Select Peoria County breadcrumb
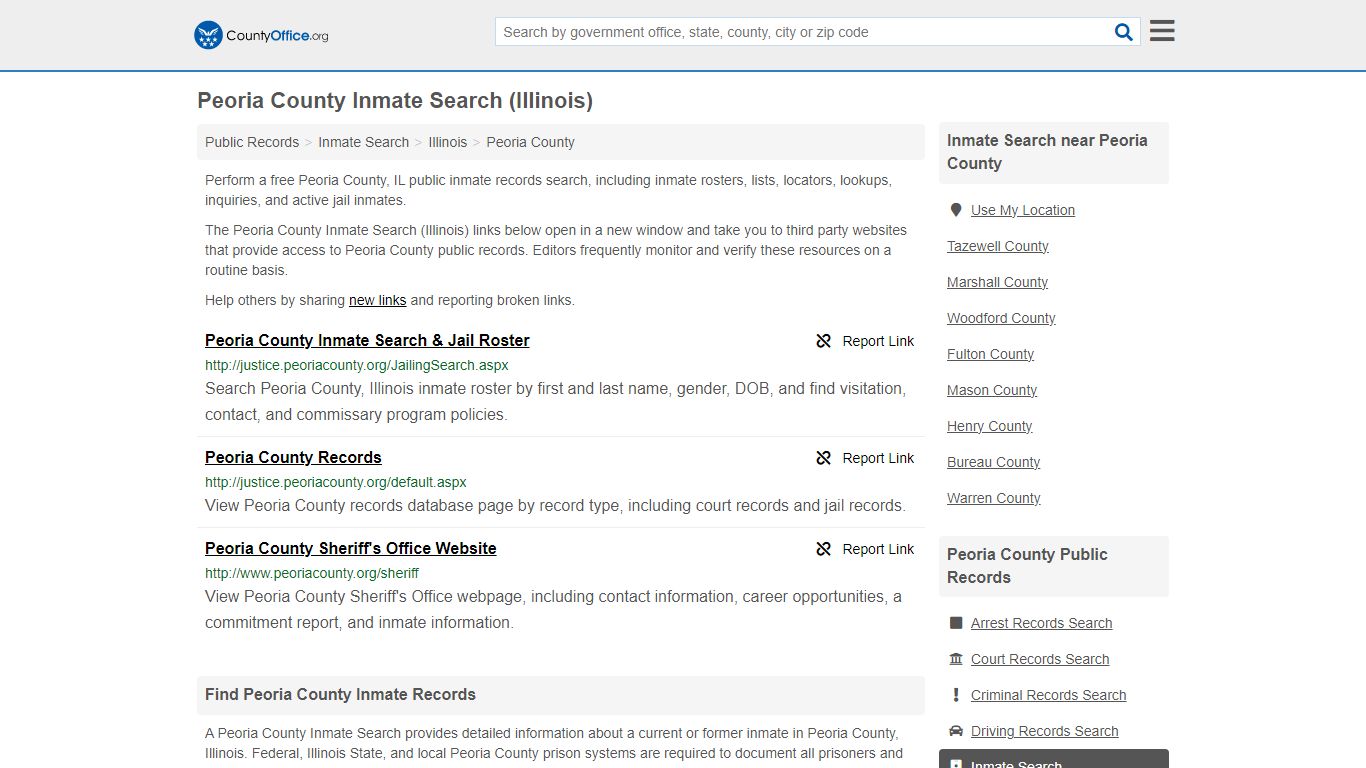The image size is (1366, 768). (x=530, y=142)
